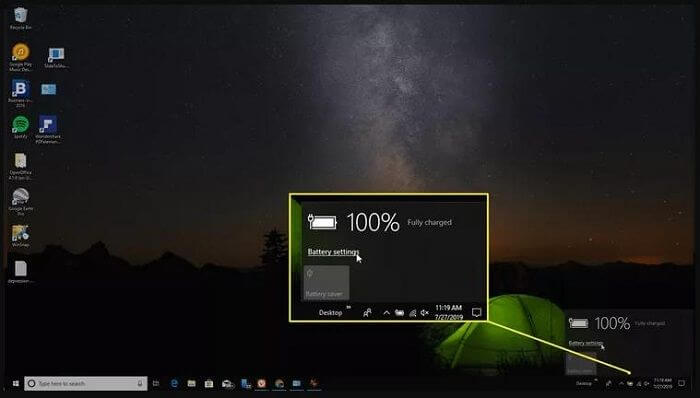Screen dimensions: 700x398
Task: Toggle the Battery saver tile in flyout
Action: (580, 364)
